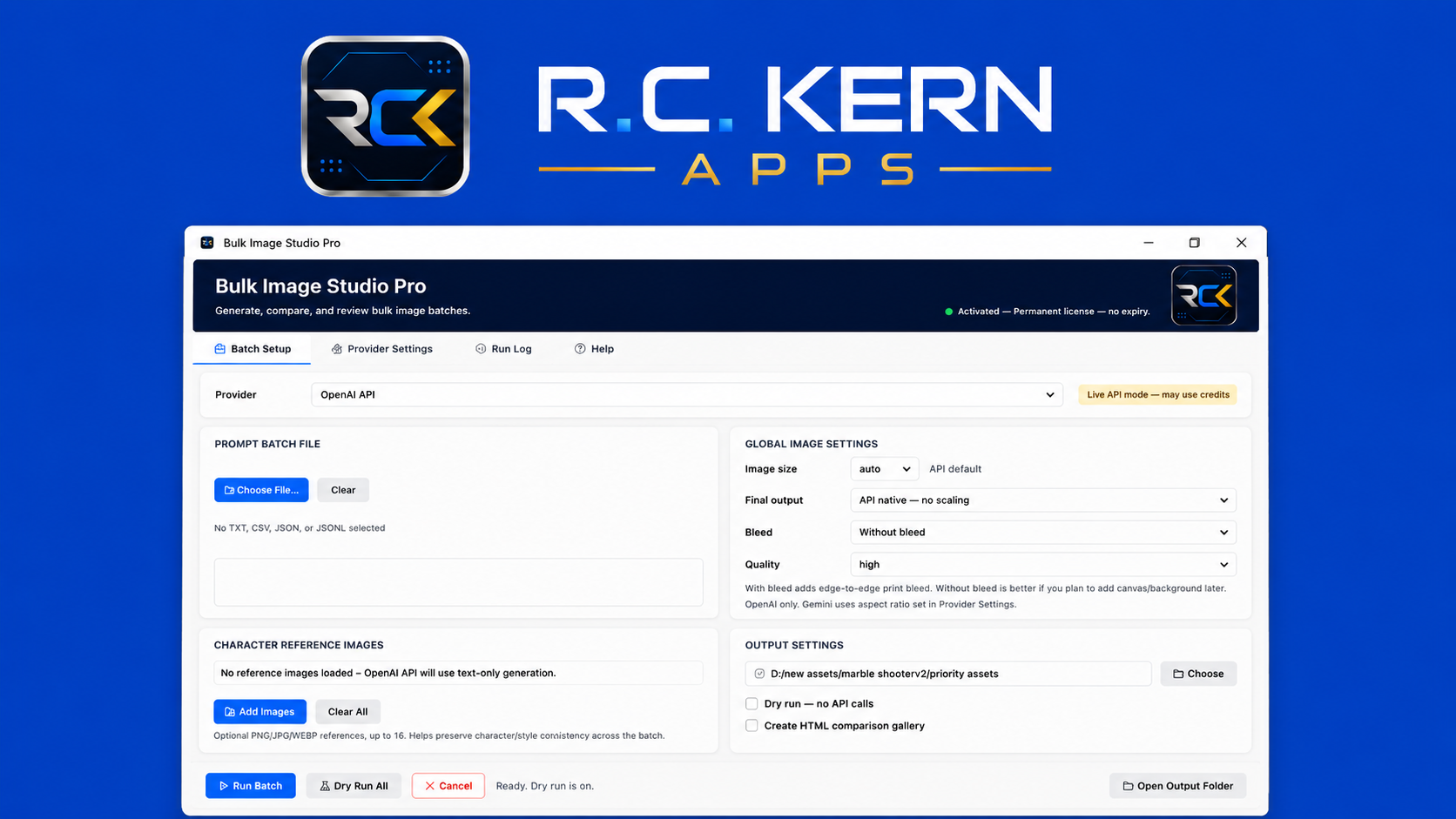Viewport: 1456px width, 819px height.
Task: Click 'No TXT, CSV, JSON, or JSONL selected' text
Action: click(300, 528)
